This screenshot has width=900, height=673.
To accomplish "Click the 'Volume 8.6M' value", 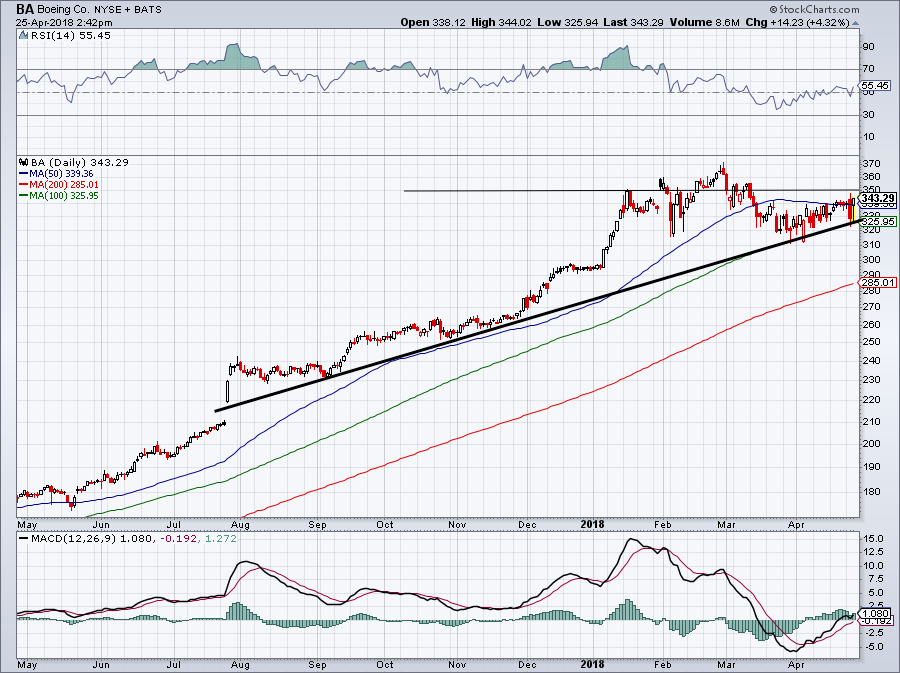I will coord(704,22).
